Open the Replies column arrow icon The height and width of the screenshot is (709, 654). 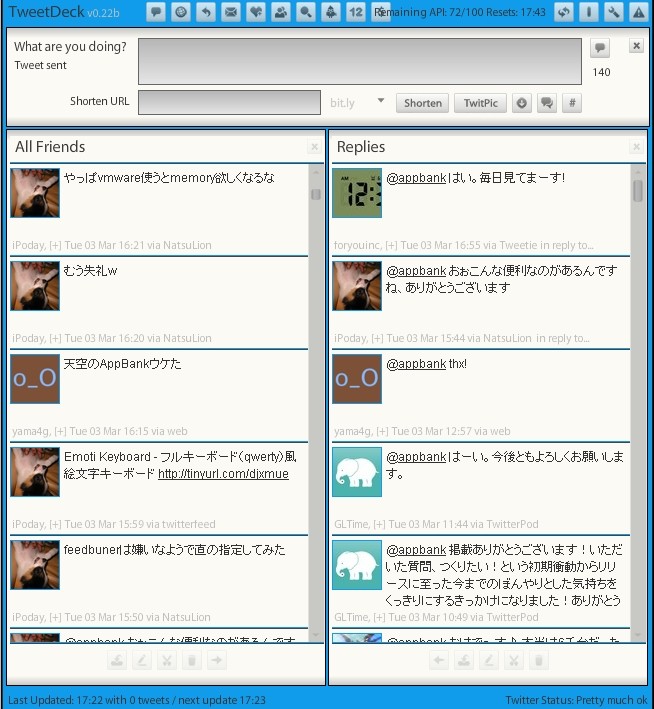click(206, 12)
